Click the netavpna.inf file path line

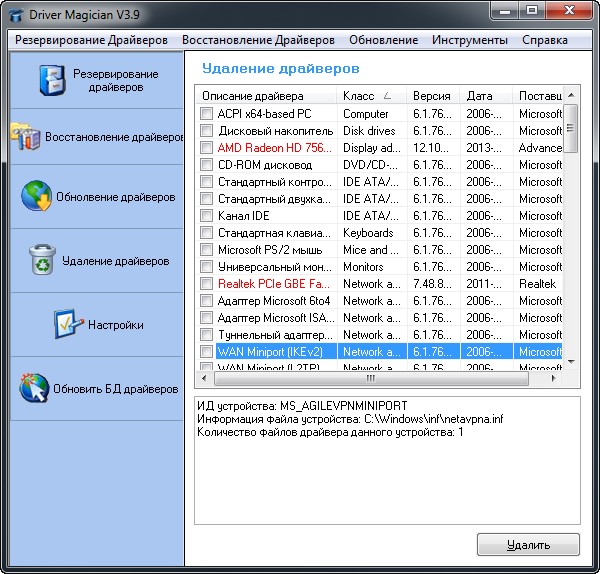tap(350, 419)
